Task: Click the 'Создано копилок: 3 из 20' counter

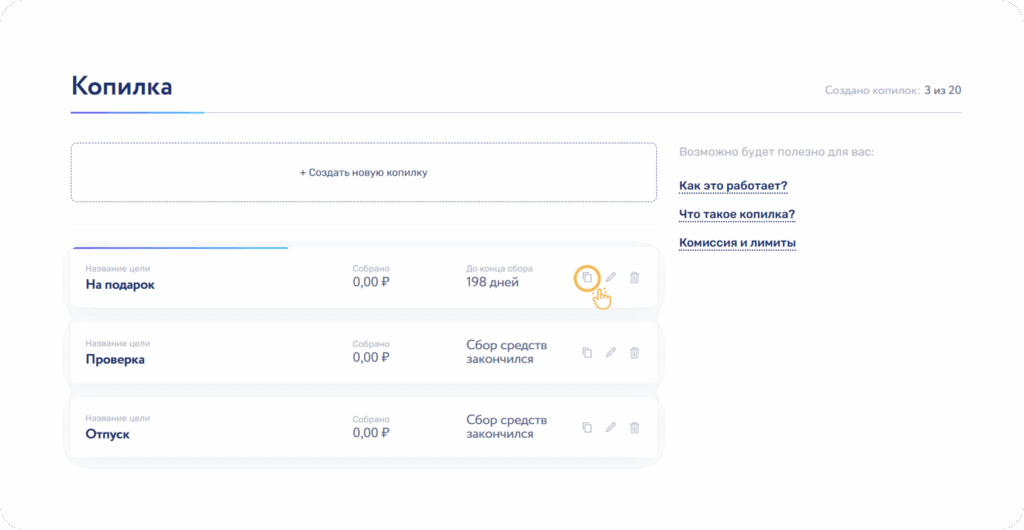Action: pos(892,90)
